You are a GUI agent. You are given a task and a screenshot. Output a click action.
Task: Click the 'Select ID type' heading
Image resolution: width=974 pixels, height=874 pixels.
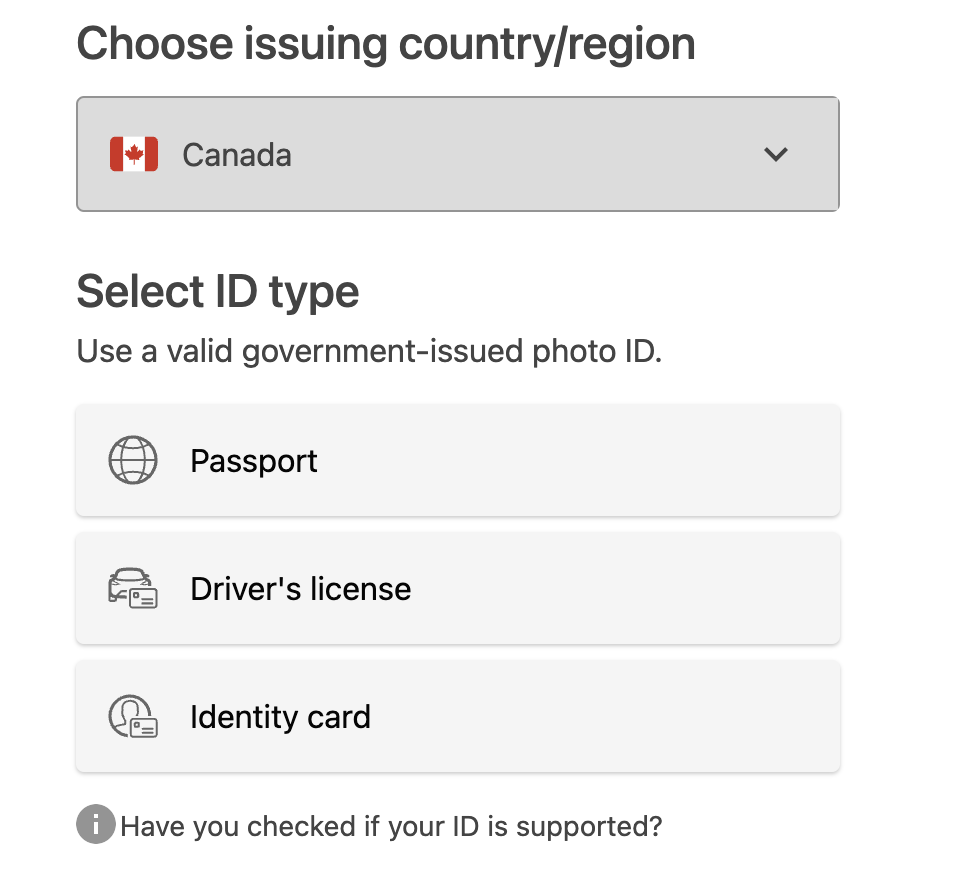[x=217, y=292]
